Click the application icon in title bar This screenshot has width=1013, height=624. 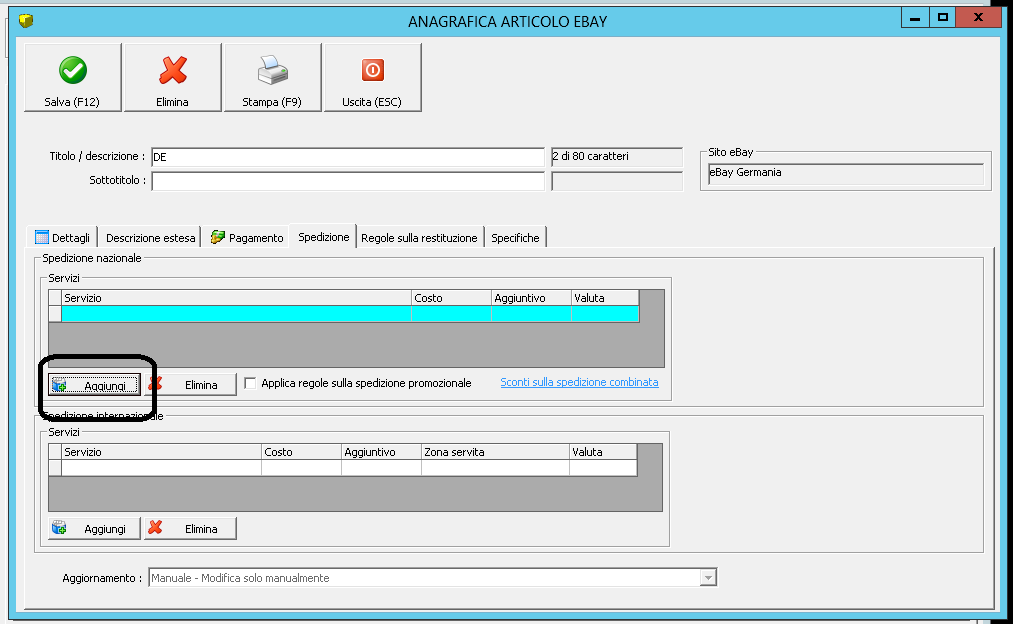pyautogui.click(x=26, y=21)
